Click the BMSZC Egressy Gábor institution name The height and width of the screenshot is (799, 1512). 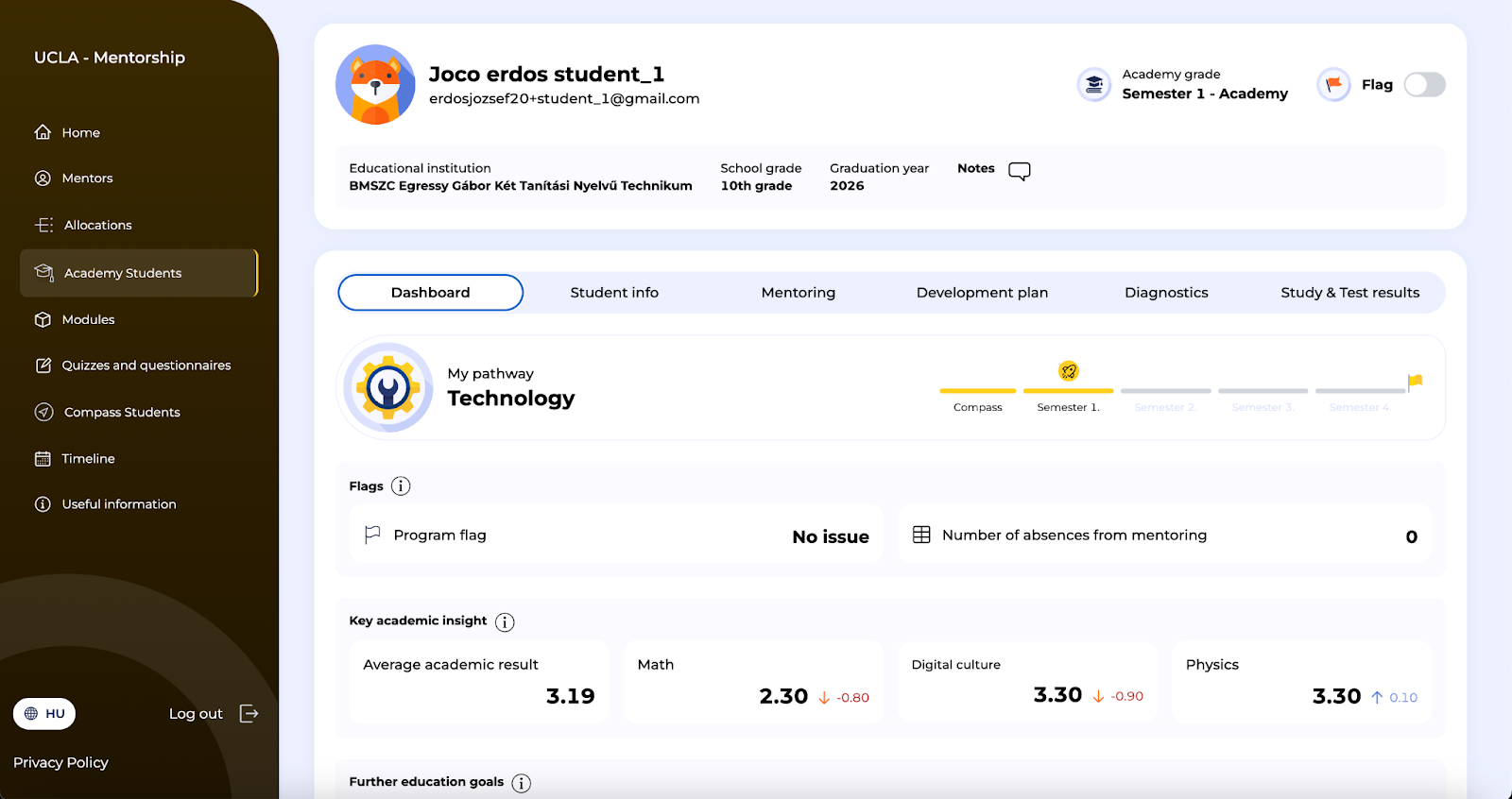(x=521, y=186)
